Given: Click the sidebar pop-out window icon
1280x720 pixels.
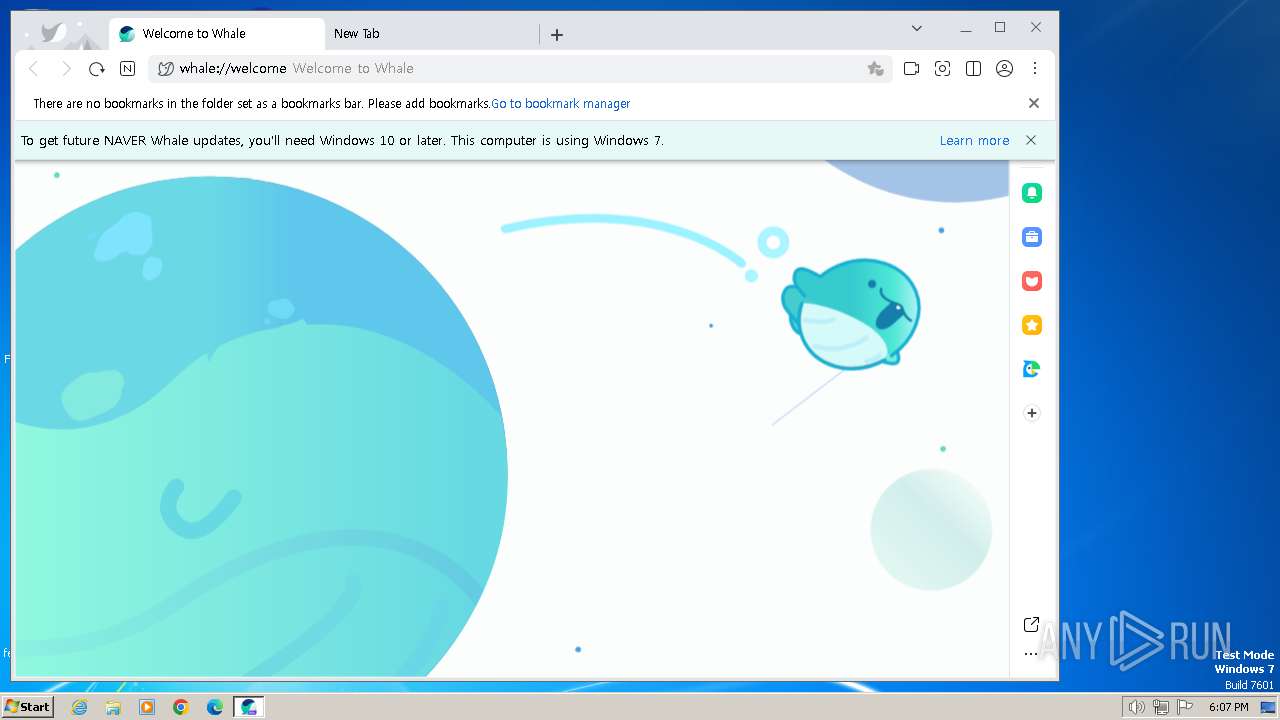Looking at the screenshot, I should tap(1031, 625).
